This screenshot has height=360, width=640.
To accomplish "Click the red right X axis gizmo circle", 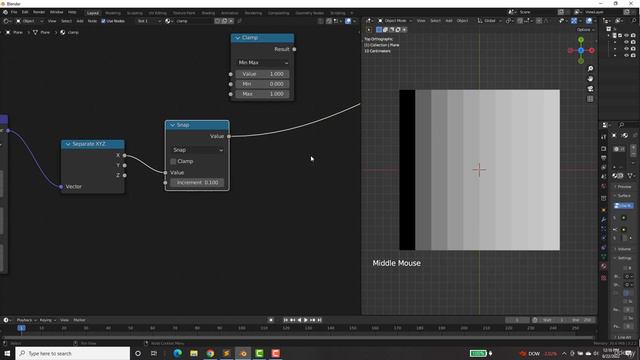I will (592, 50).
